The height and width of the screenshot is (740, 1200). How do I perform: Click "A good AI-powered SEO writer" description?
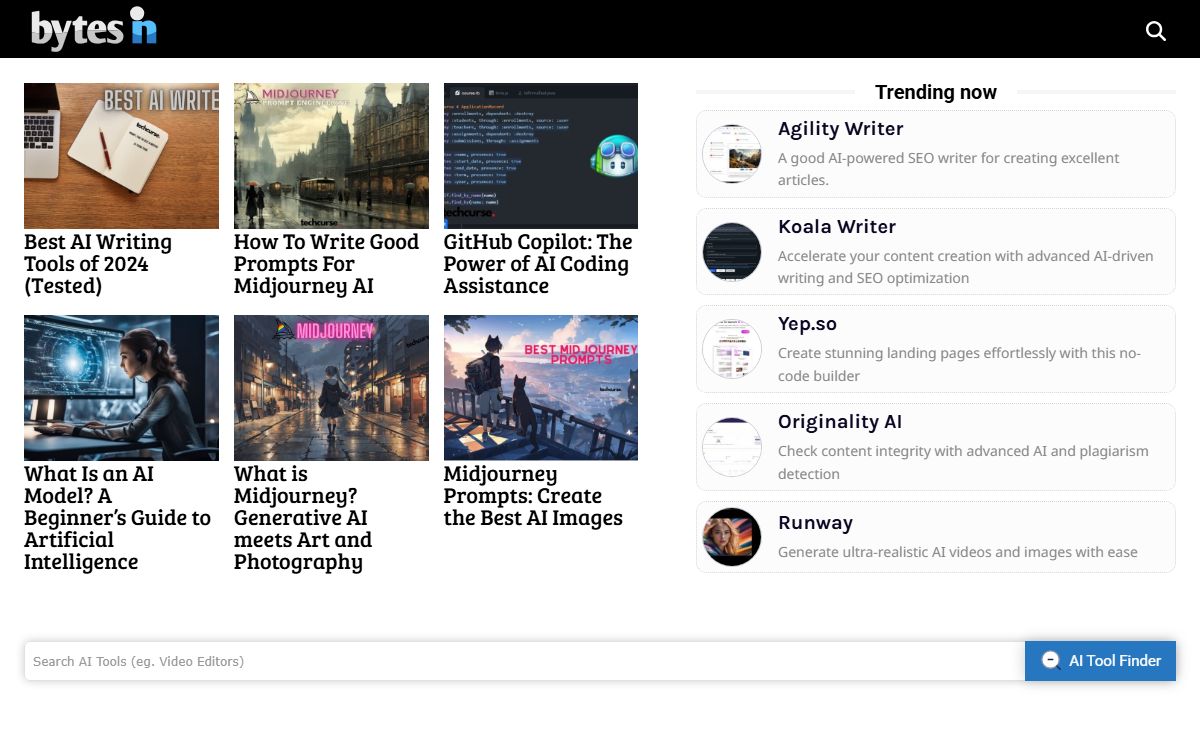click(948, 169)
